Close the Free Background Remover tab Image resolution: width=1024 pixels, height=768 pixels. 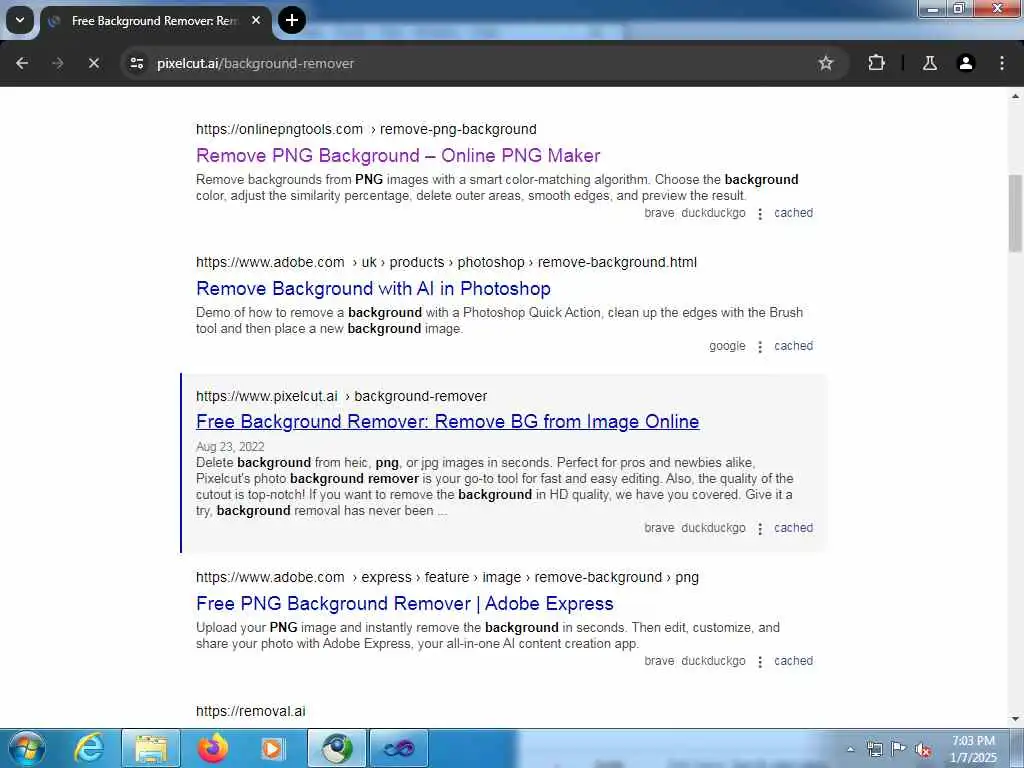pos(256,20)
